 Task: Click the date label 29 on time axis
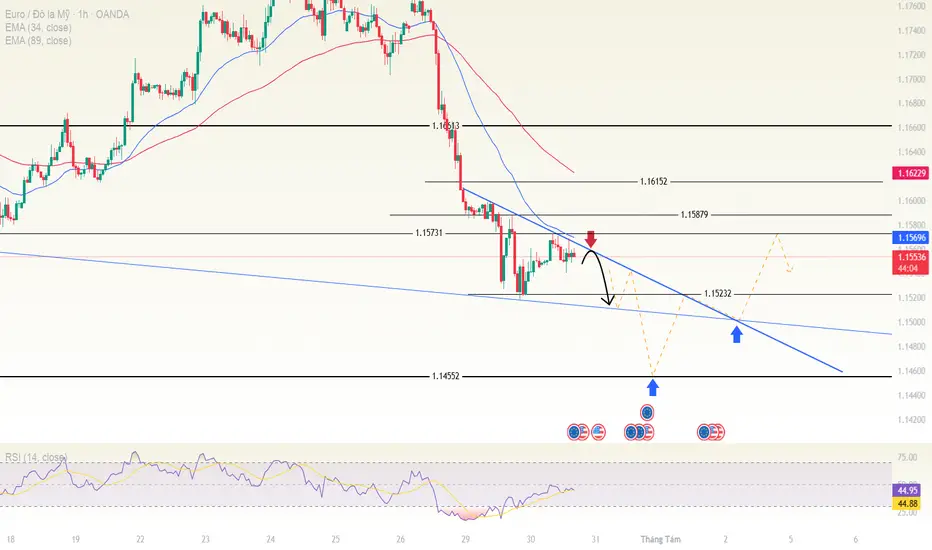465,539
